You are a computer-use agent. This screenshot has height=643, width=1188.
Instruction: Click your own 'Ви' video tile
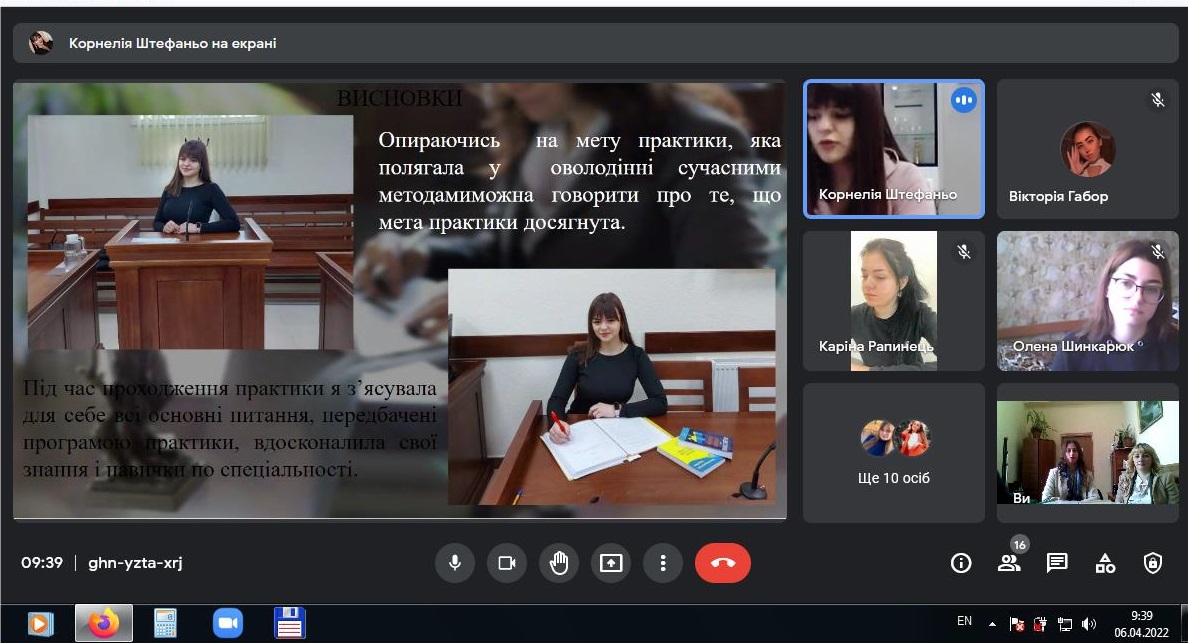tap(1087, 453)
